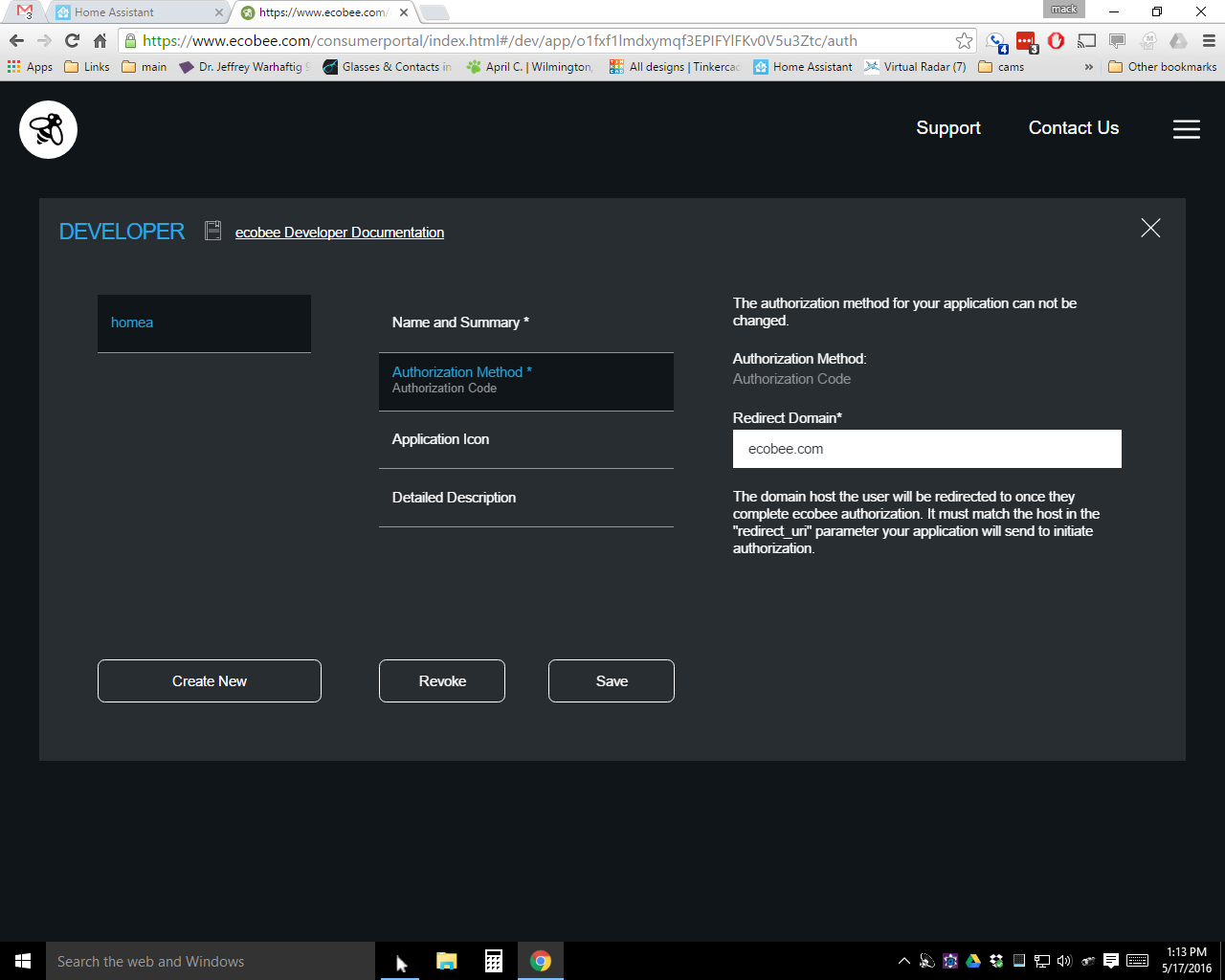Click the Chrome taskbar icon
Screen dimensions: 1225x980
coord(541,961)
